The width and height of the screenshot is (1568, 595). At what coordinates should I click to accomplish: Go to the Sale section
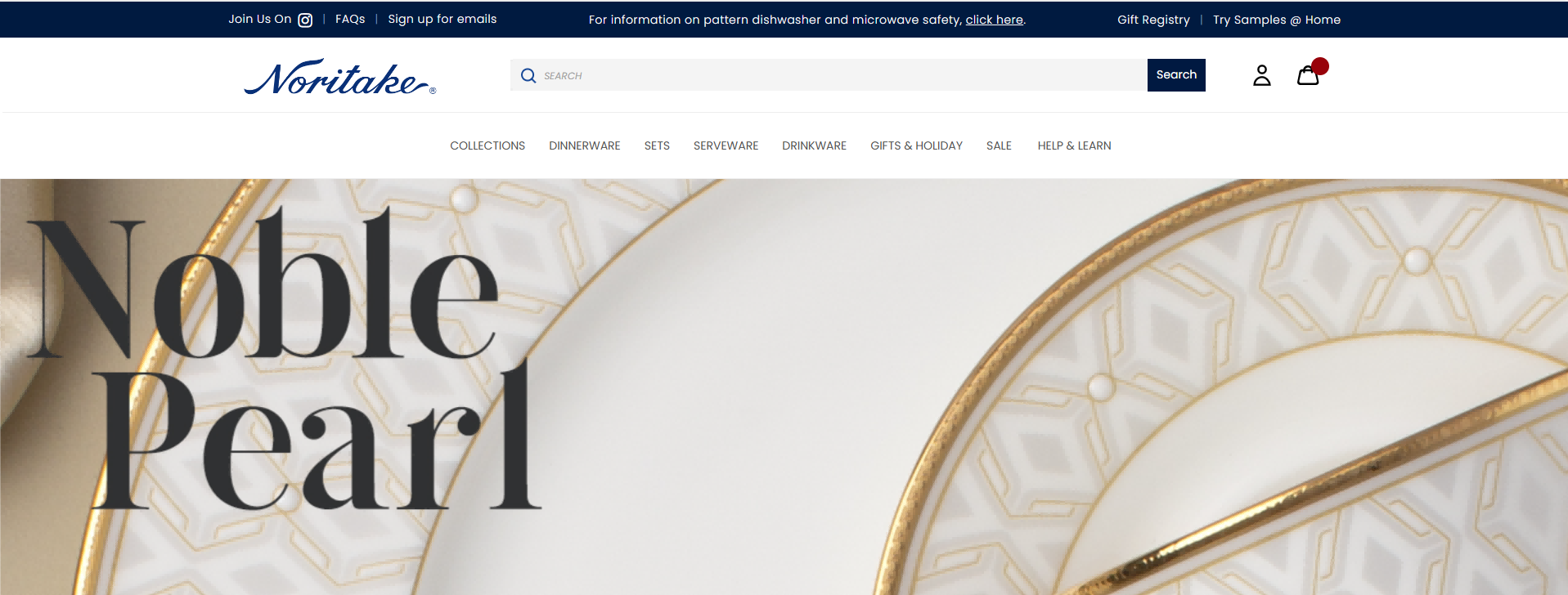(x=999, y=145)
